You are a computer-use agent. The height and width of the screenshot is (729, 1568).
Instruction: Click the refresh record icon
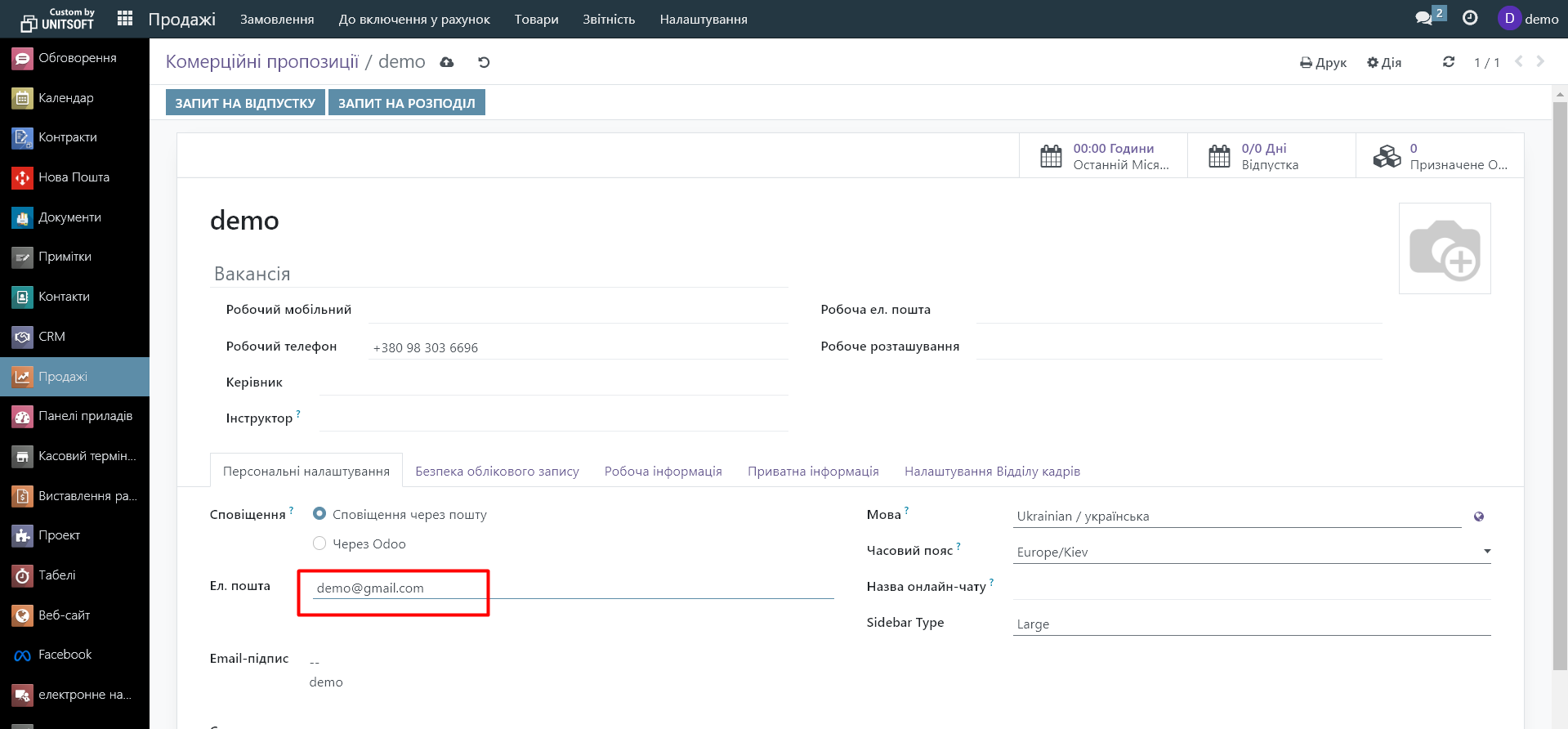[1449, 62]
